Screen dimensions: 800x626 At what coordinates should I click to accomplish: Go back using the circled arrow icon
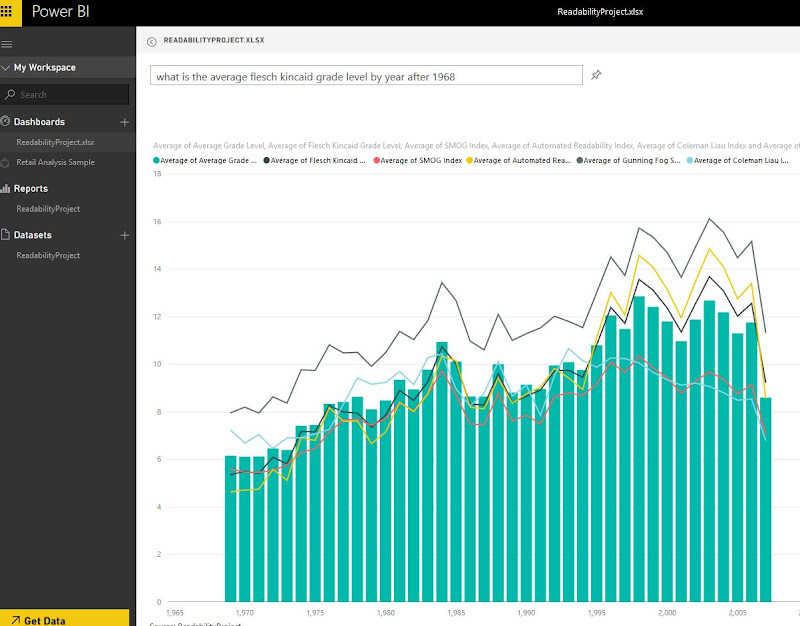(152, 42)
